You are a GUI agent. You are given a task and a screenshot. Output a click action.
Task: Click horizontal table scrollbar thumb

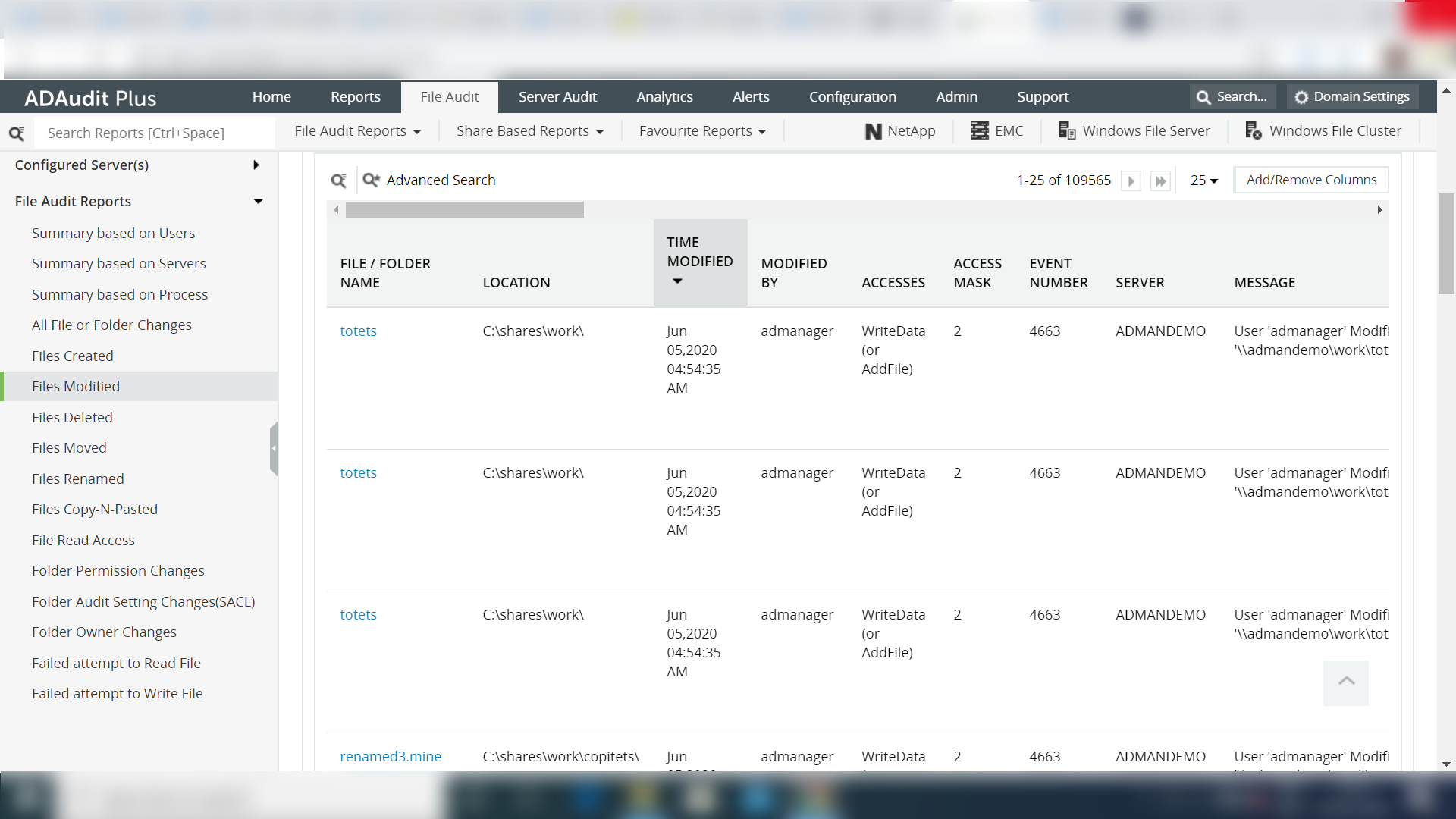point(464,210)
